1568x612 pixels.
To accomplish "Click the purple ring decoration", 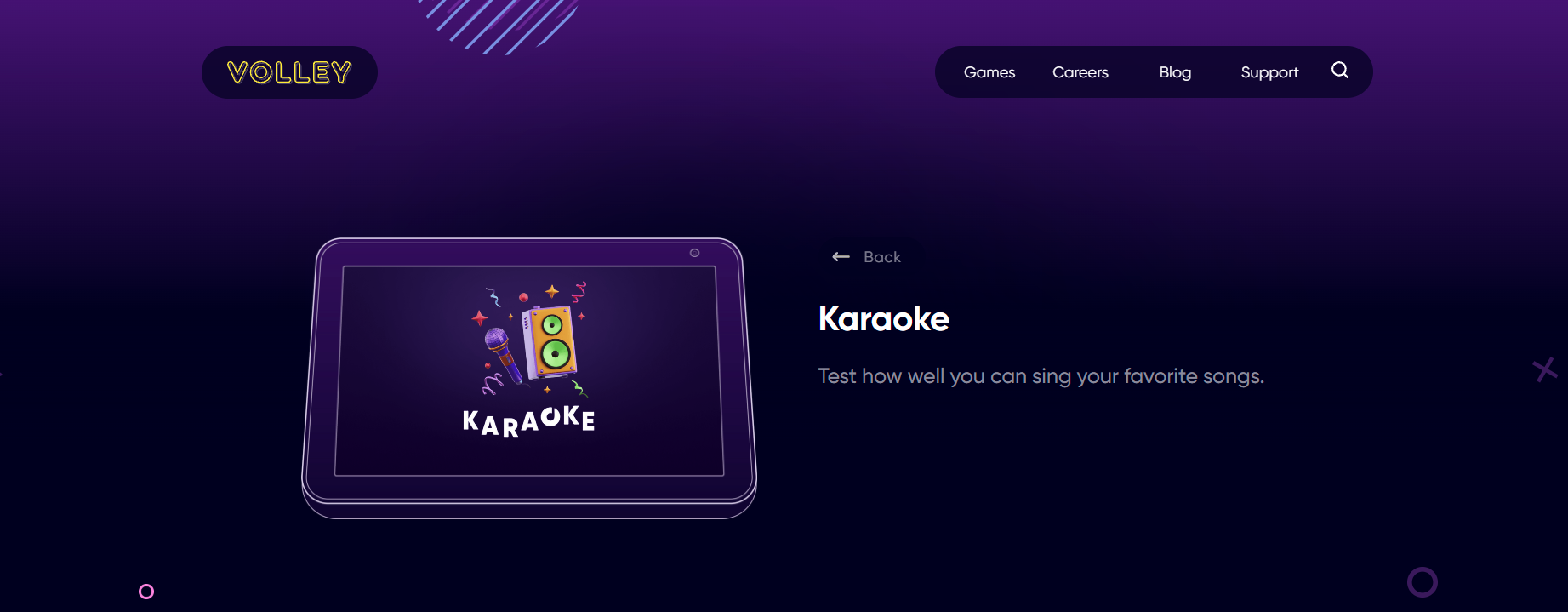I will pos(1422,582).
